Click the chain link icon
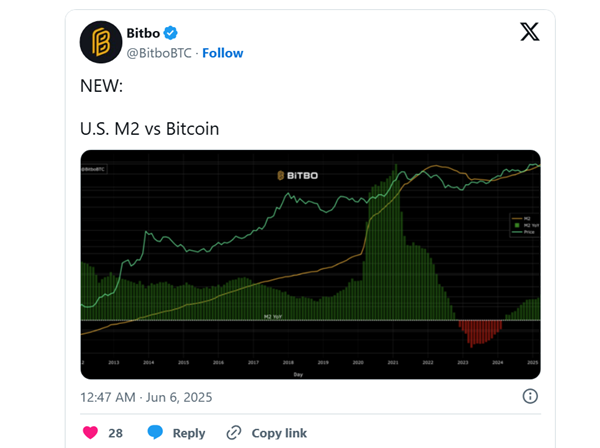The height and width of the screenshot is (448, 600). coord(234,433)
